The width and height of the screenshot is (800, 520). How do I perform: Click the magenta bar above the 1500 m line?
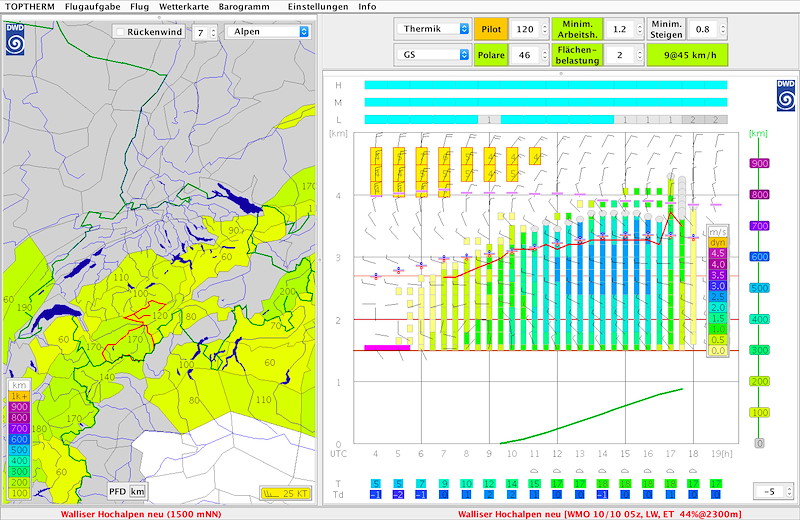click(x=387, y=348)
